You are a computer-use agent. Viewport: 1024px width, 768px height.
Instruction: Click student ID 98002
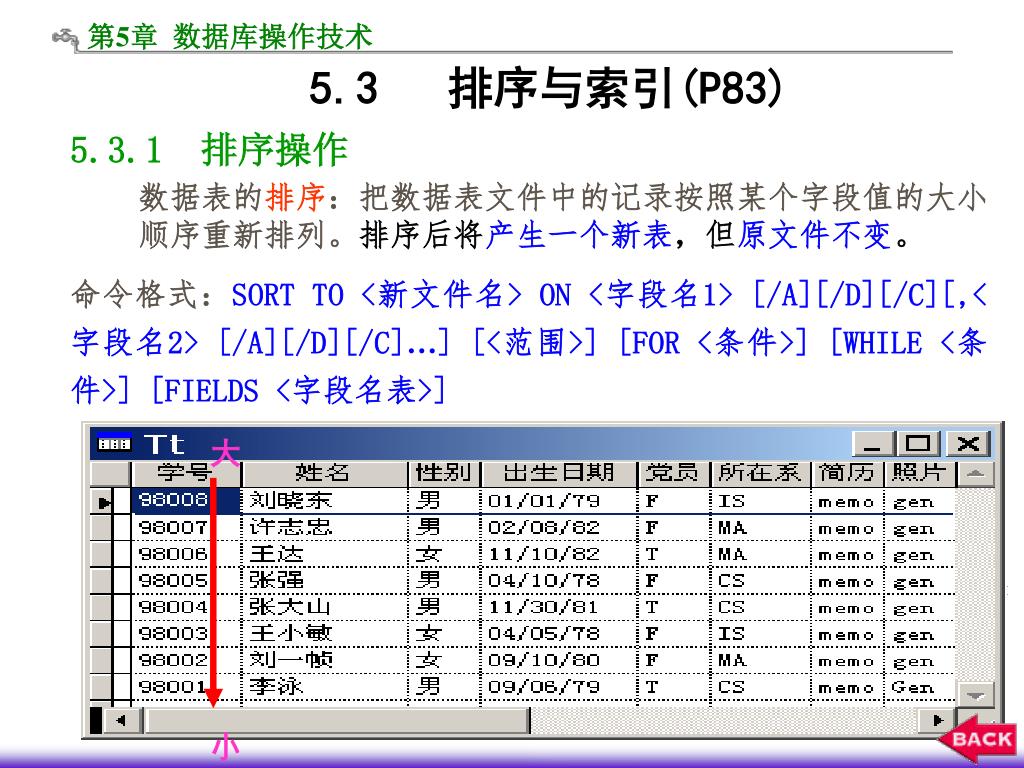coord(174,660)
